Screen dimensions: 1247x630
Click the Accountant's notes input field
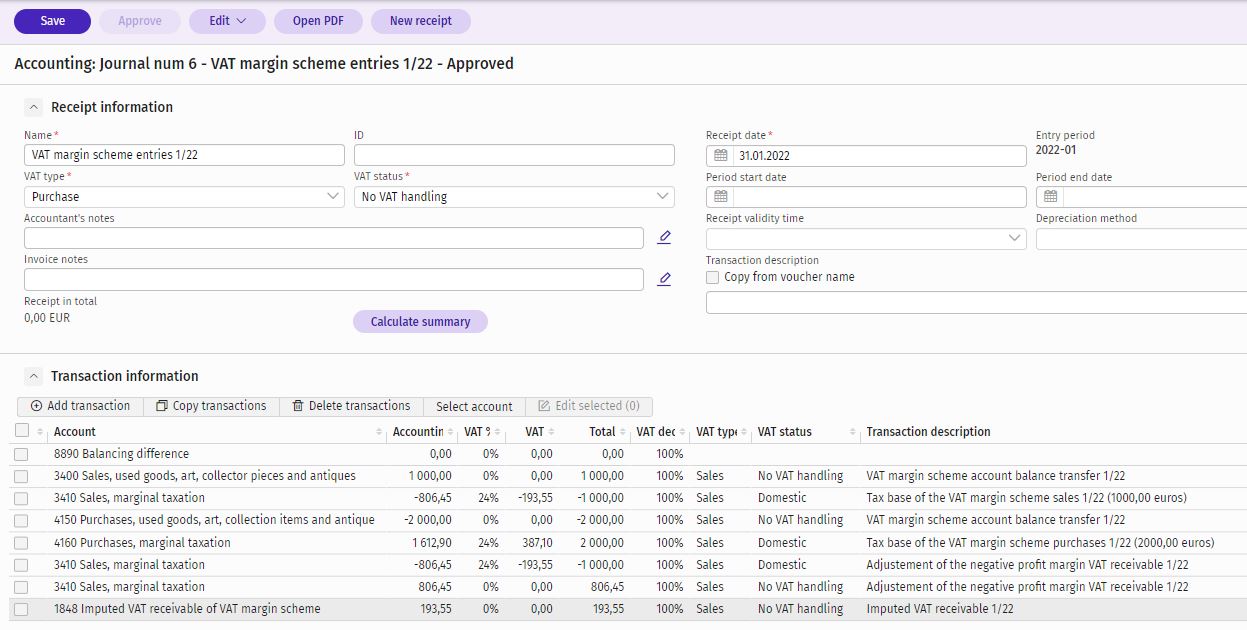[x=334, y=238]
